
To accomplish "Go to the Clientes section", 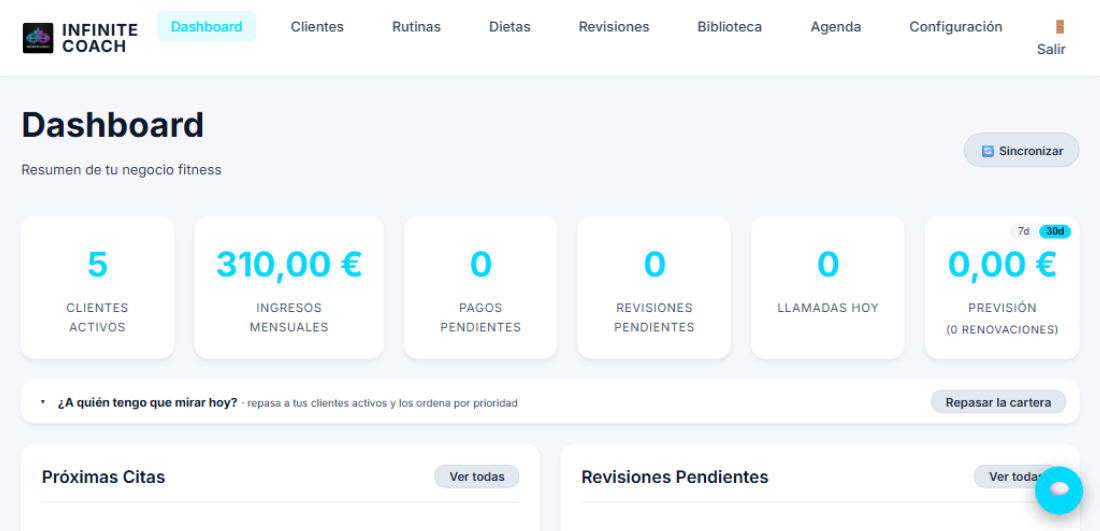I will click(x=317, y=27).
